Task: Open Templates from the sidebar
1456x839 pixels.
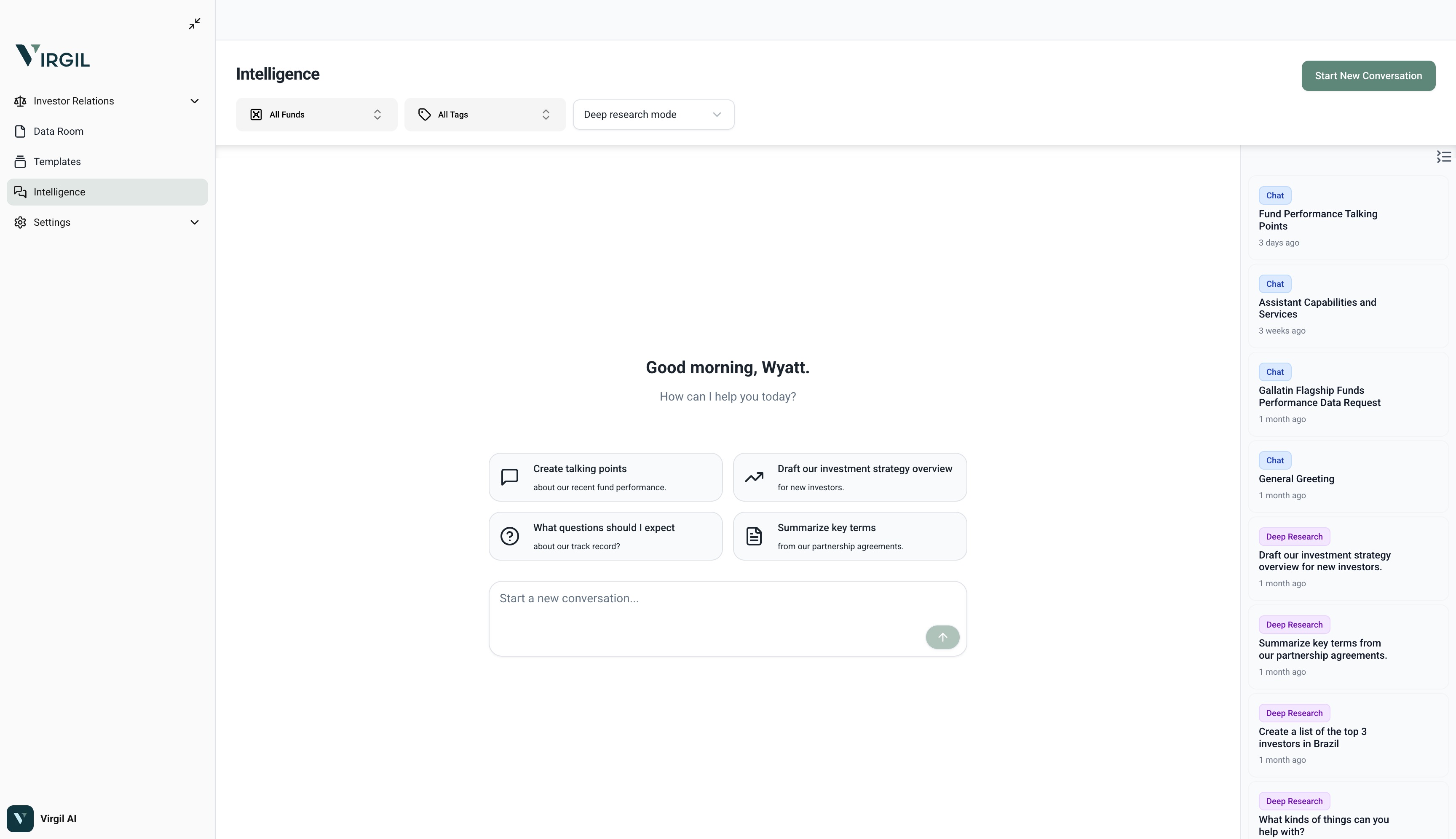Action: [57, 162]
